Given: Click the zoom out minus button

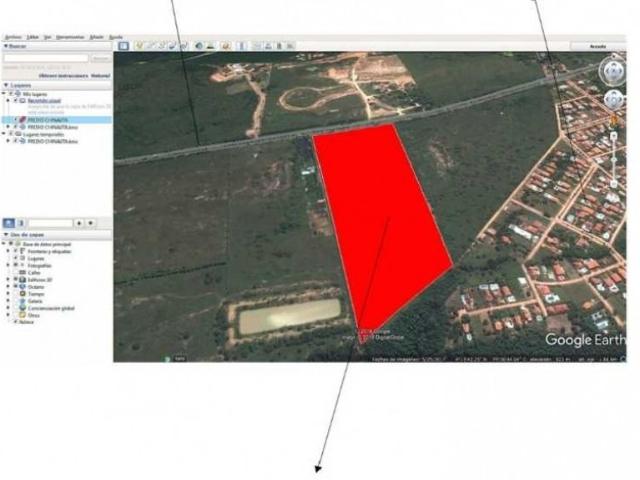Looking at the screenshot, I should tap(613, 184).
